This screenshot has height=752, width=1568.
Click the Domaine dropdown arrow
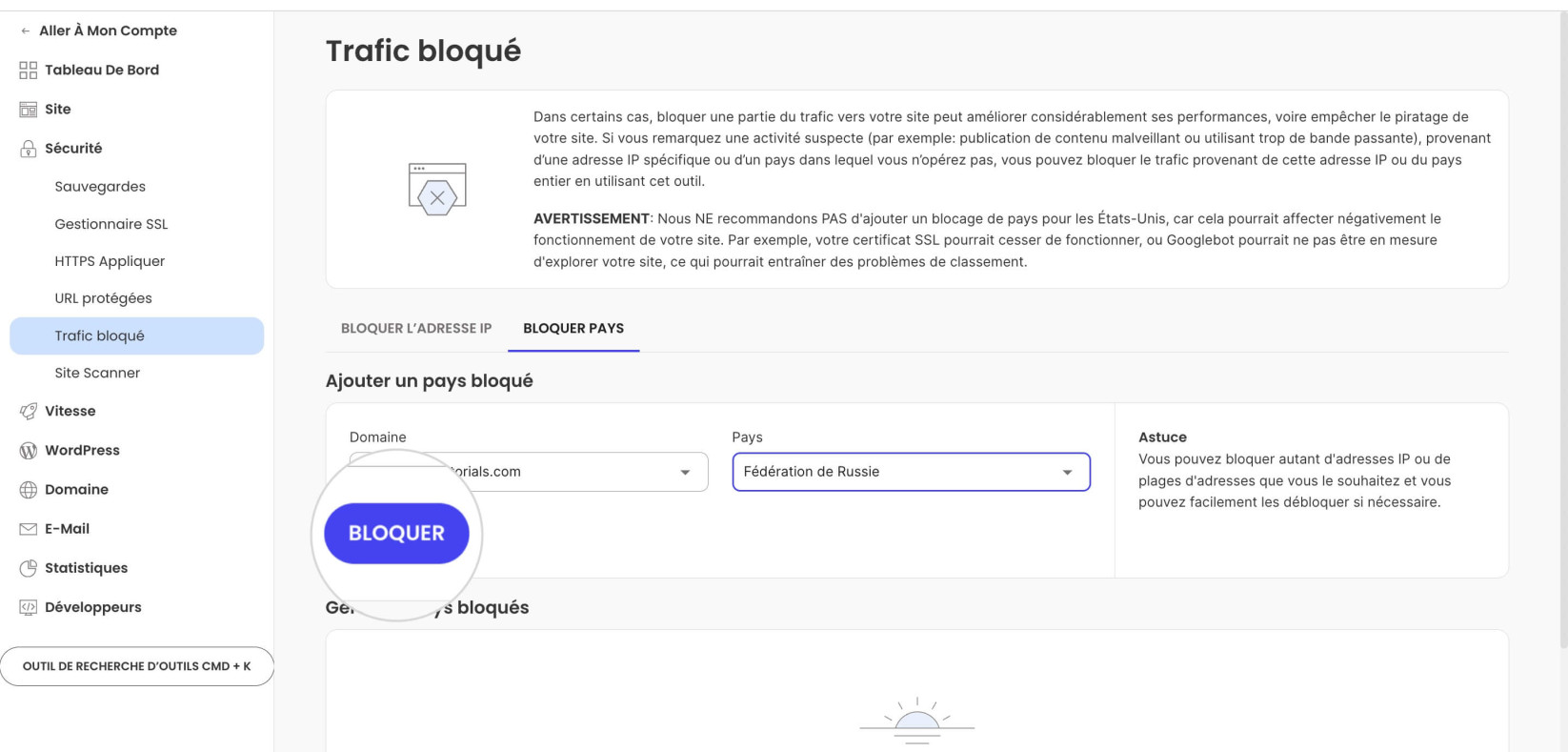coord(685,473)
